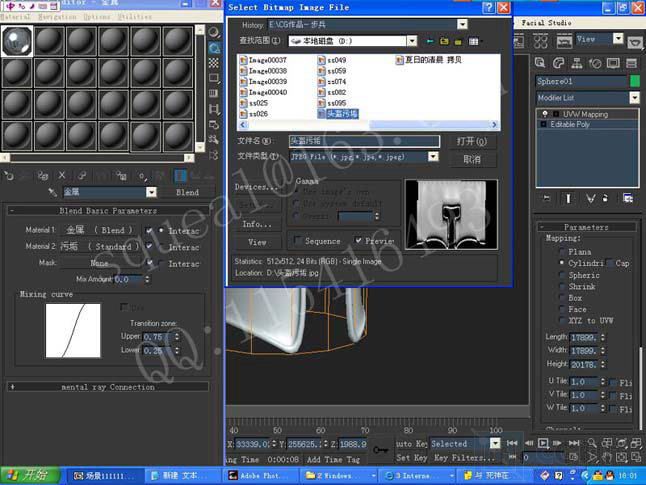Click the Create New Folder icon
Viewport: 646px width, 485px height.
pos(458,41)
